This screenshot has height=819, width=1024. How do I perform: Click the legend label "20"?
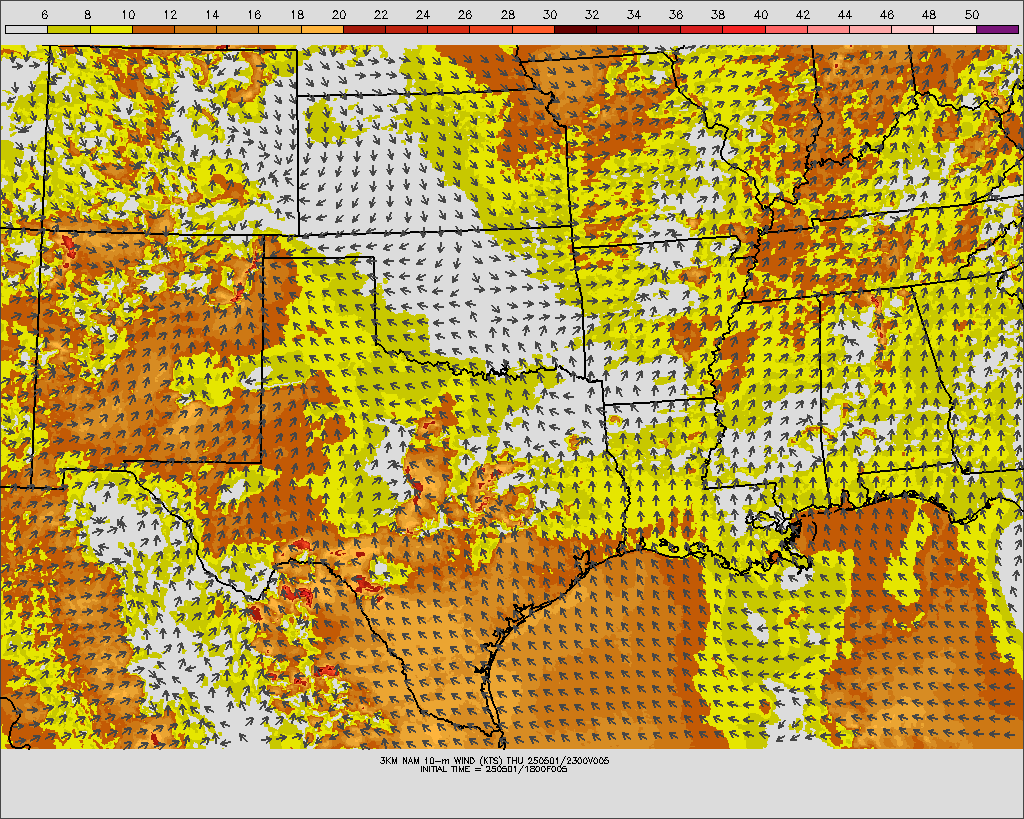(339, 15)
